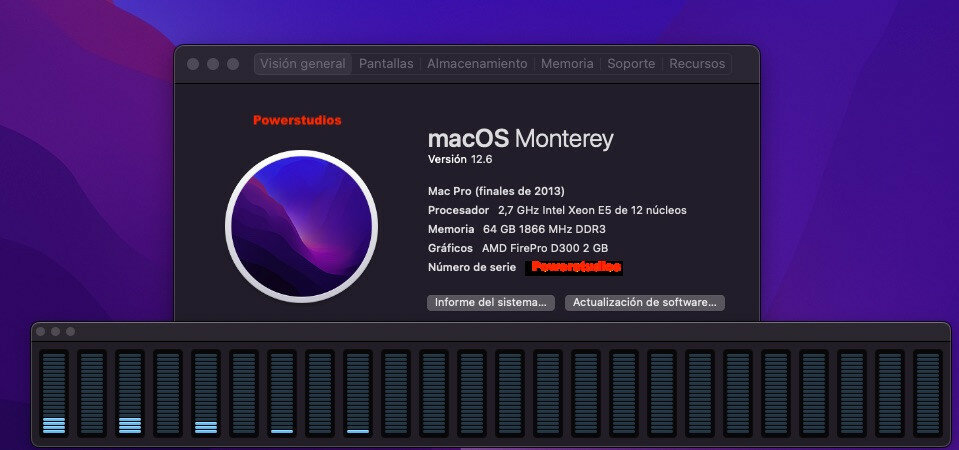Open the Pantallas tab

(386, 64)
